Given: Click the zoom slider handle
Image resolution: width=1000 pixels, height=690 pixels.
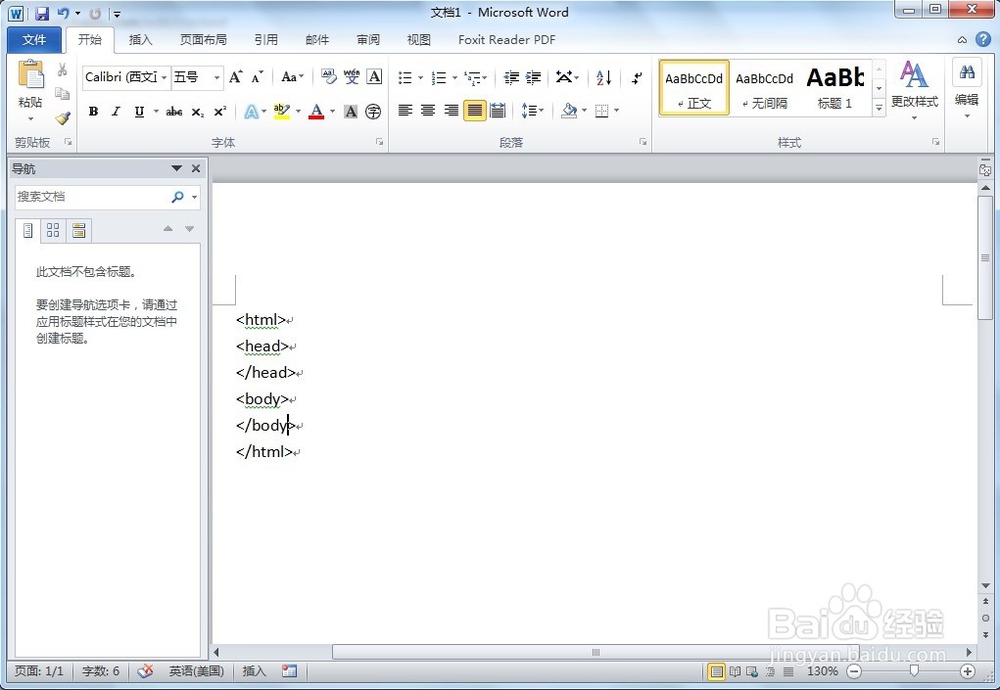Looking at the screenshot, I should point(913,671).
